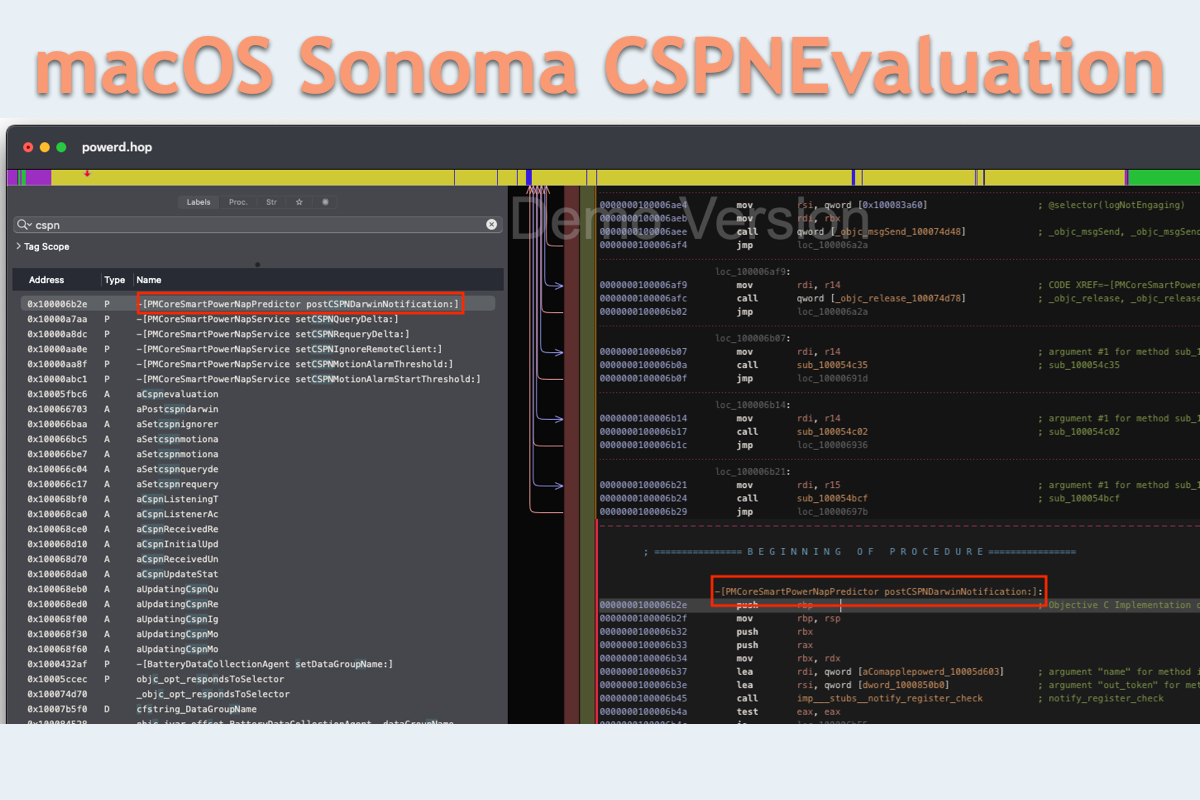Select the label at address 0x100068f30
The image size is (1200, 800).
point(258,634)
